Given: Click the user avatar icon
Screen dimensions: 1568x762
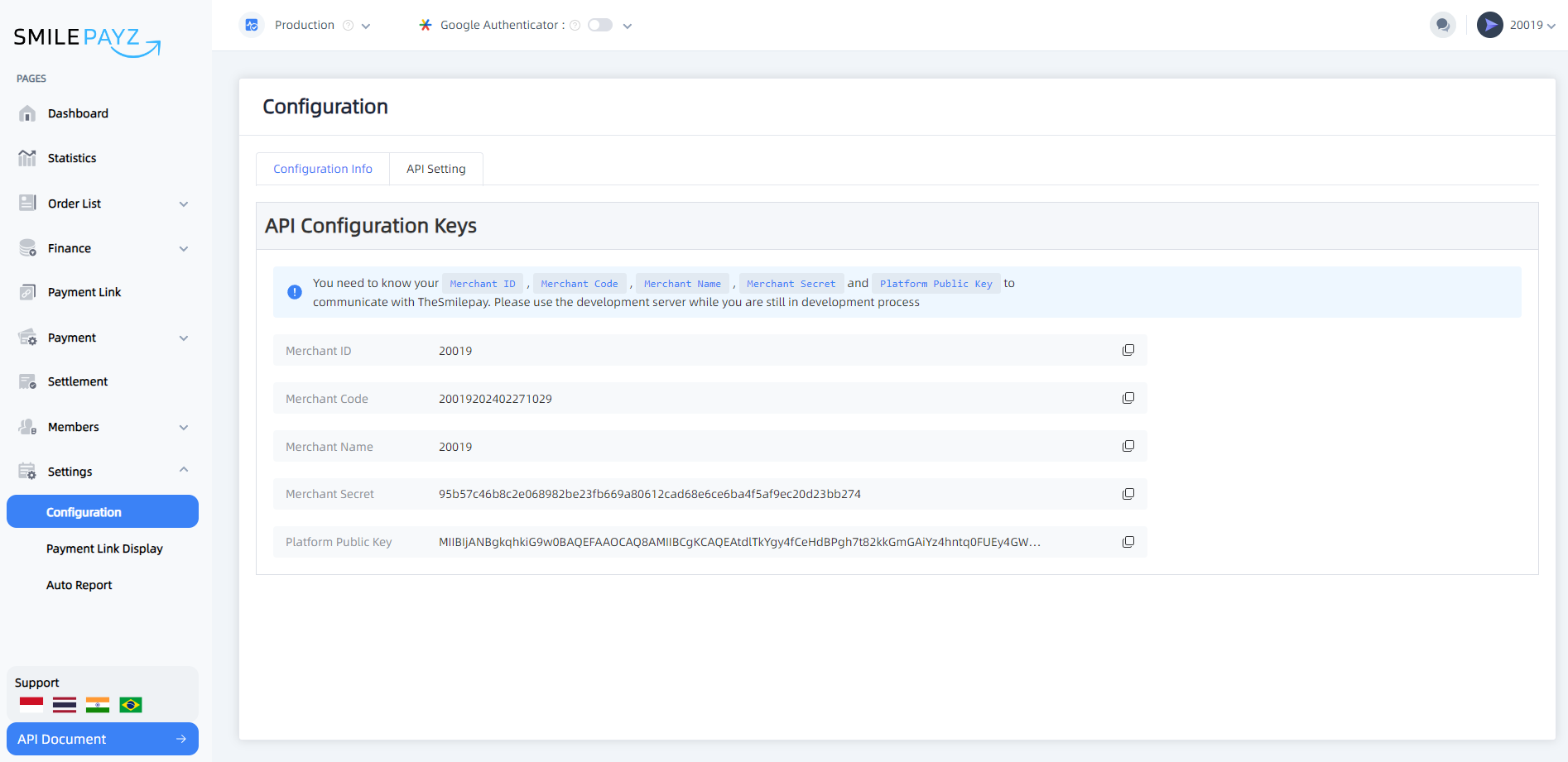Looking at the screenshot, I should 1490,25.
